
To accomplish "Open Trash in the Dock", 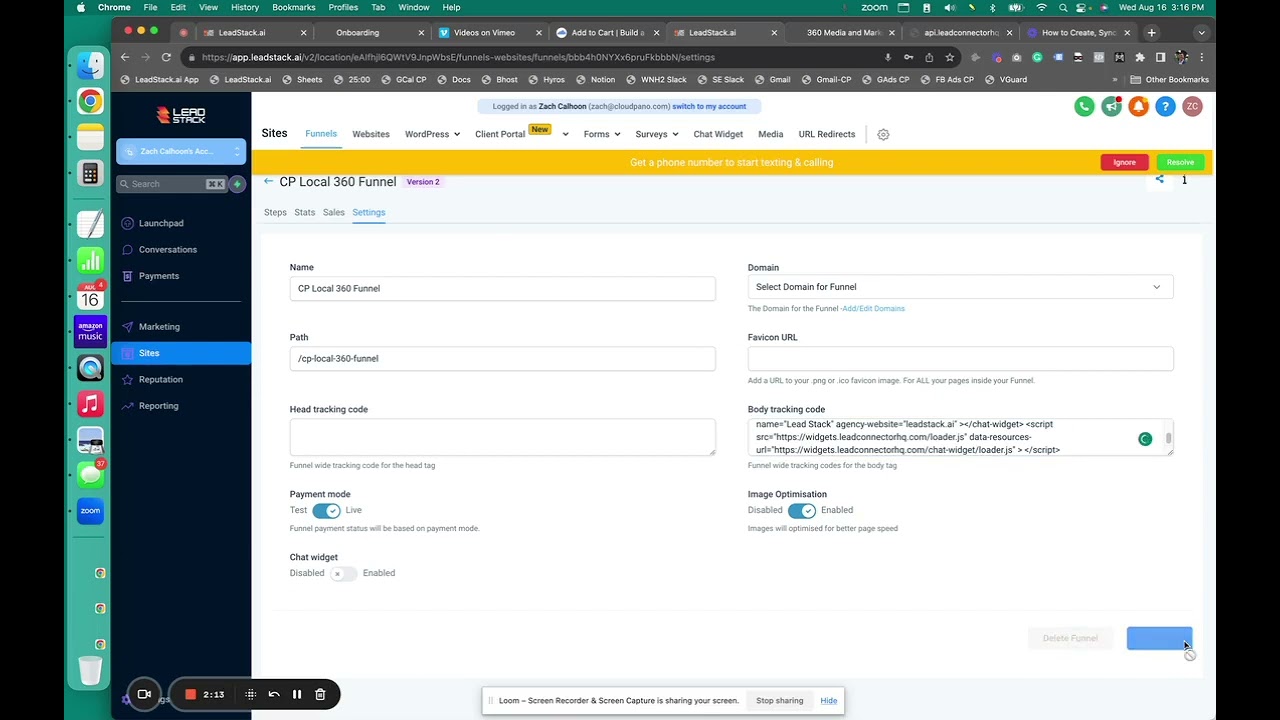I will [90, 670].
